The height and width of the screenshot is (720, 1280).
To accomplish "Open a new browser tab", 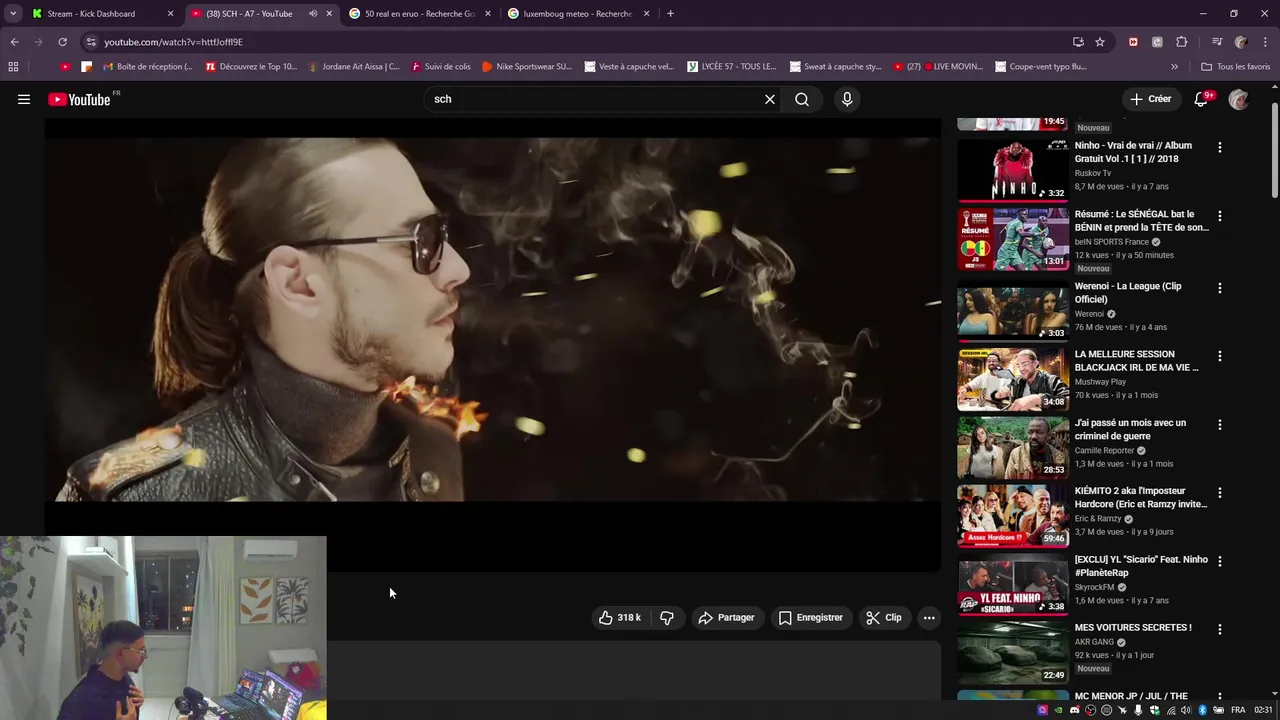I will pyautogui.click(x=670, y=14).
